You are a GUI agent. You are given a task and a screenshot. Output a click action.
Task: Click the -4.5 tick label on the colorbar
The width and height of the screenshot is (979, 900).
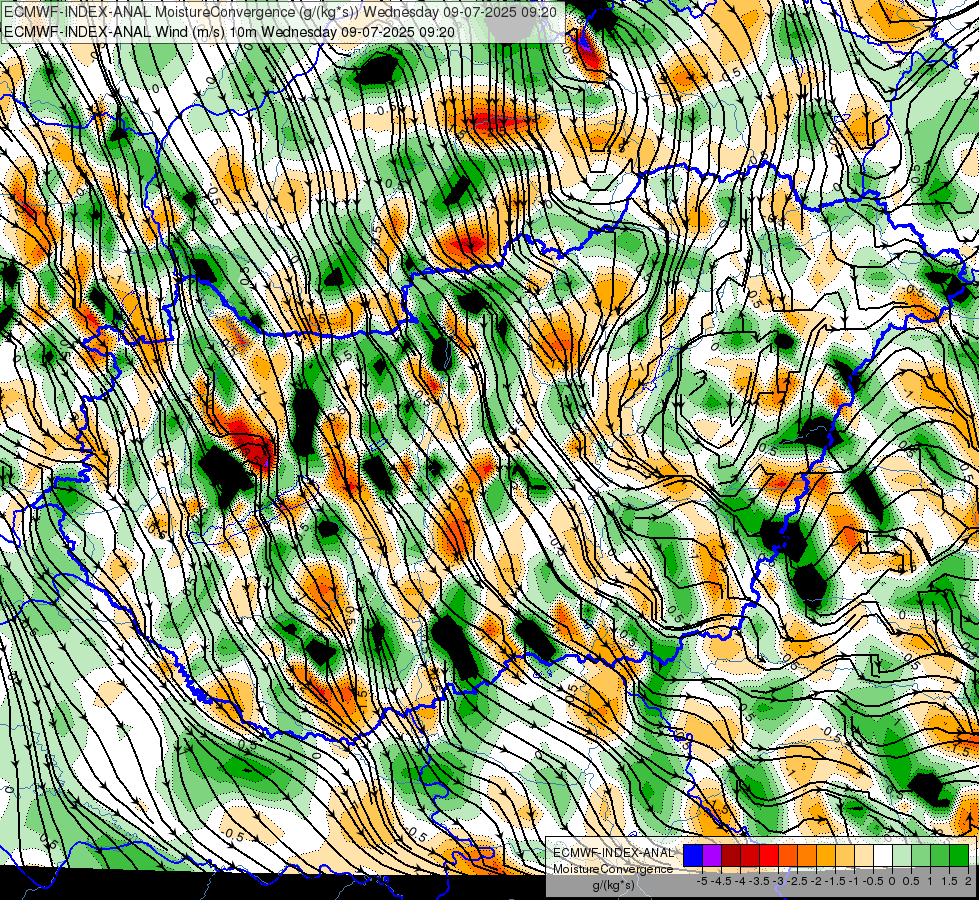coord(721,881)
